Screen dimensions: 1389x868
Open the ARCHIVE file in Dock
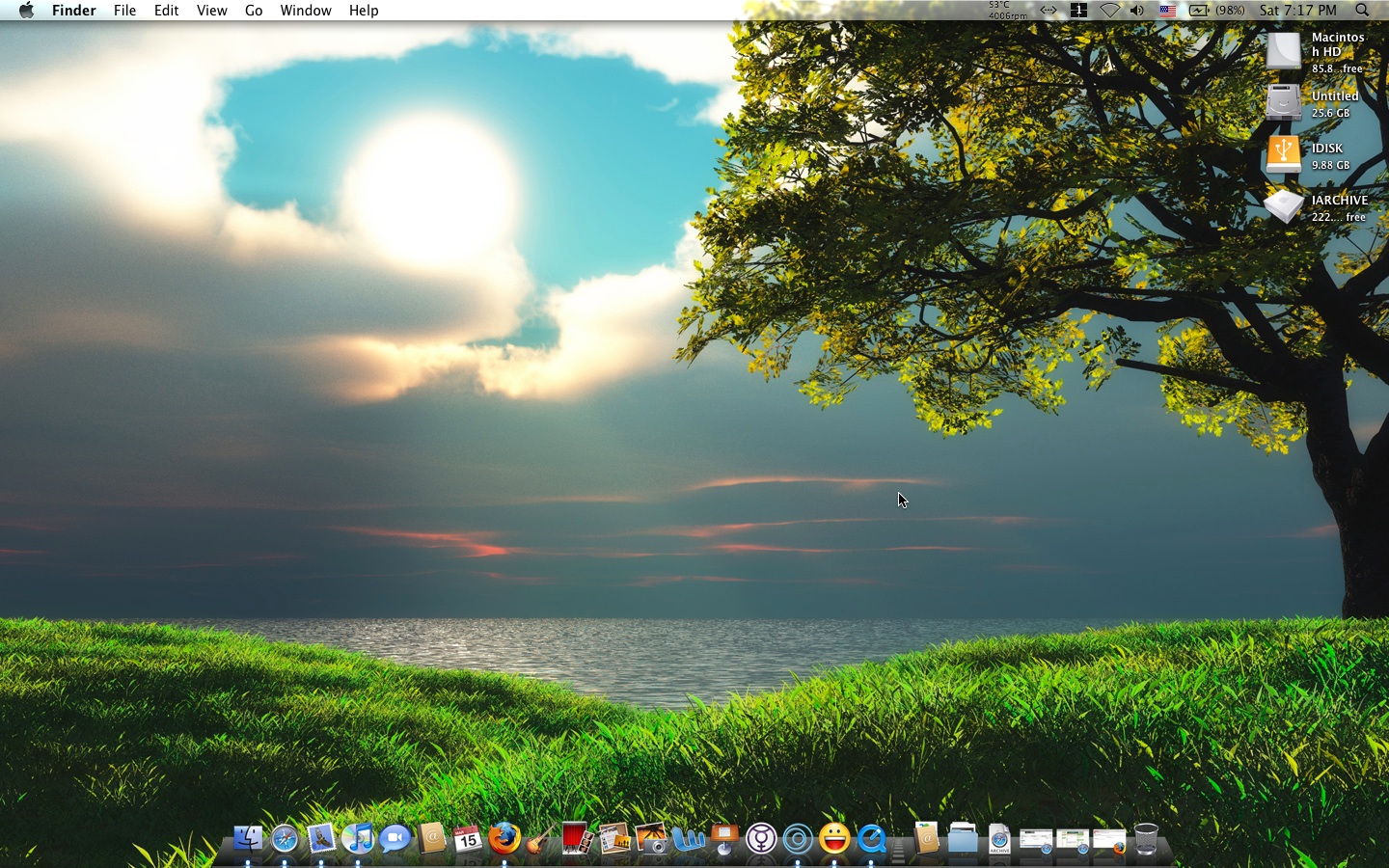coord(999,838)
